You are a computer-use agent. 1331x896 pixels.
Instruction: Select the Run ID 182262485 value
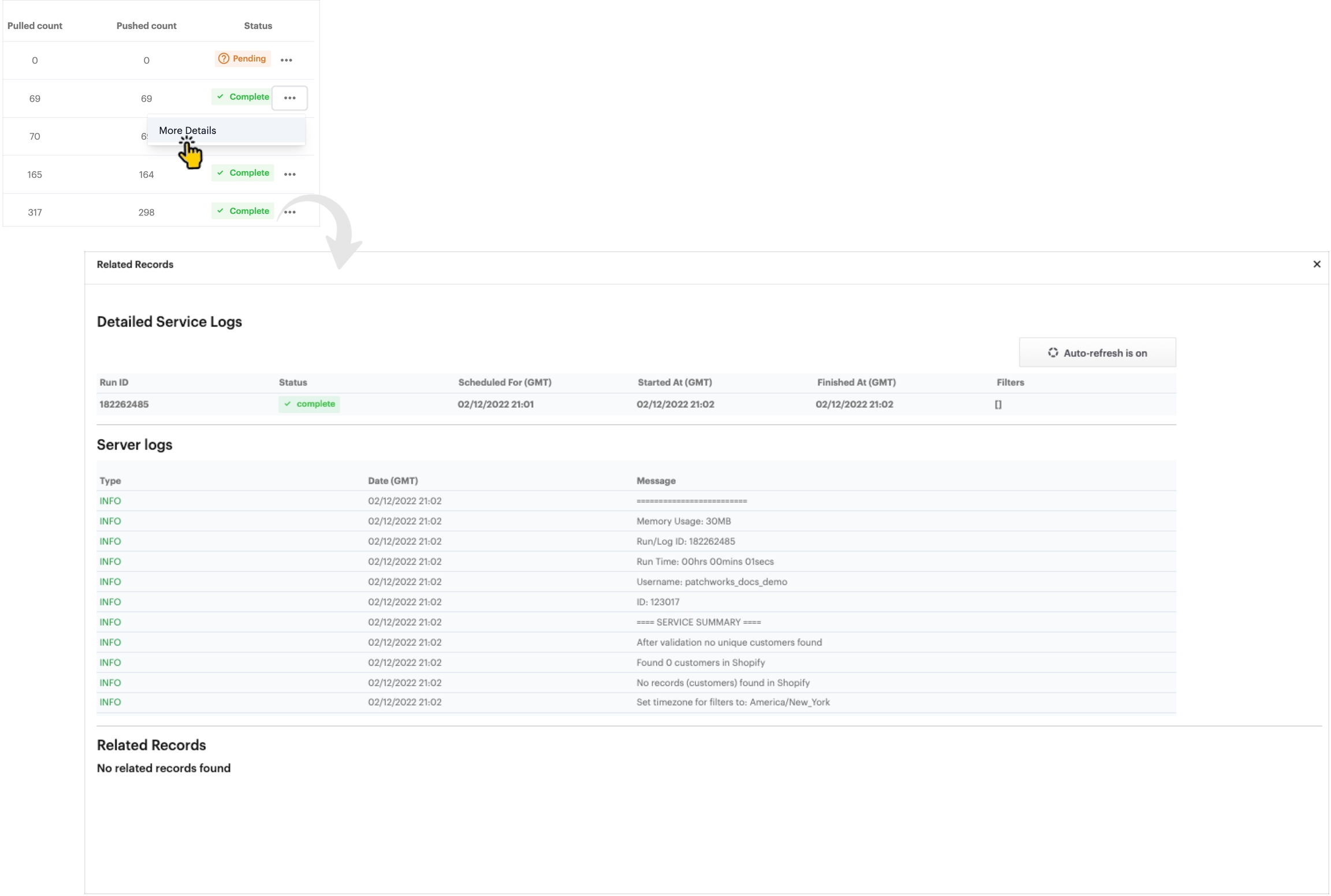coord(124,404)
